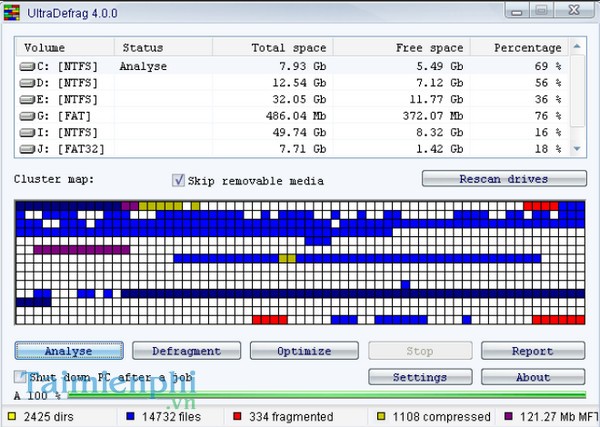Viewport: 600px width, 427px height.
Task: Click the volume list scroll up arrow
Action: 577,46
